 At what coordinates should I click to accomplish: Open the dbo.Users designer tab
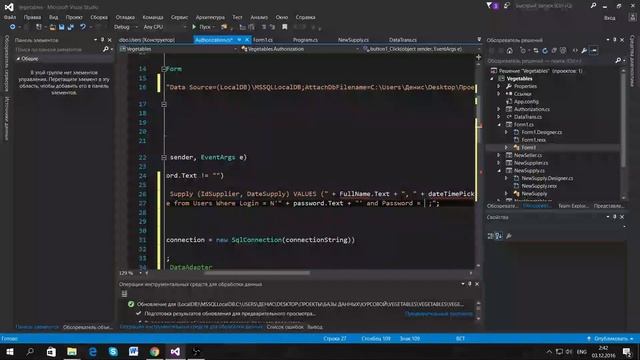coord(147,40)
